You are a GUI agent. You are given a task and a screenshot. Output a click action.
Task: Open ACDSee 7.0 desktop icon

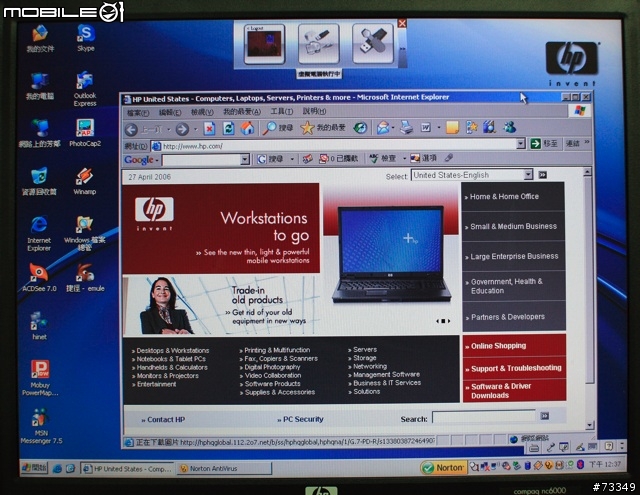[39, 277]
